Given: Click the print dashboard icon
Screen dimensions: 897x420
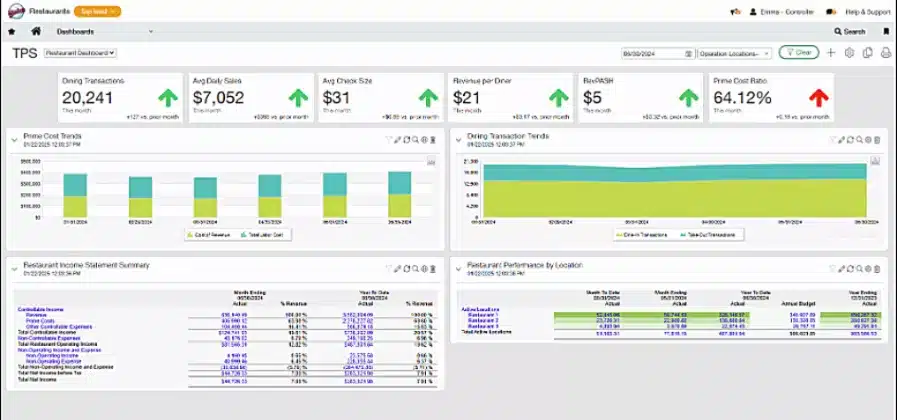Looking at the screenshot, I should click(885, 52).
